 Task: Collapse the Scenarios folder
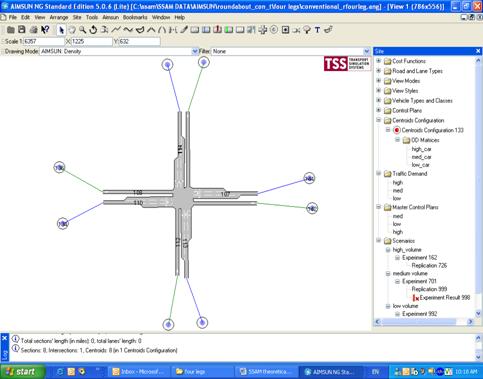click(378, 240)
